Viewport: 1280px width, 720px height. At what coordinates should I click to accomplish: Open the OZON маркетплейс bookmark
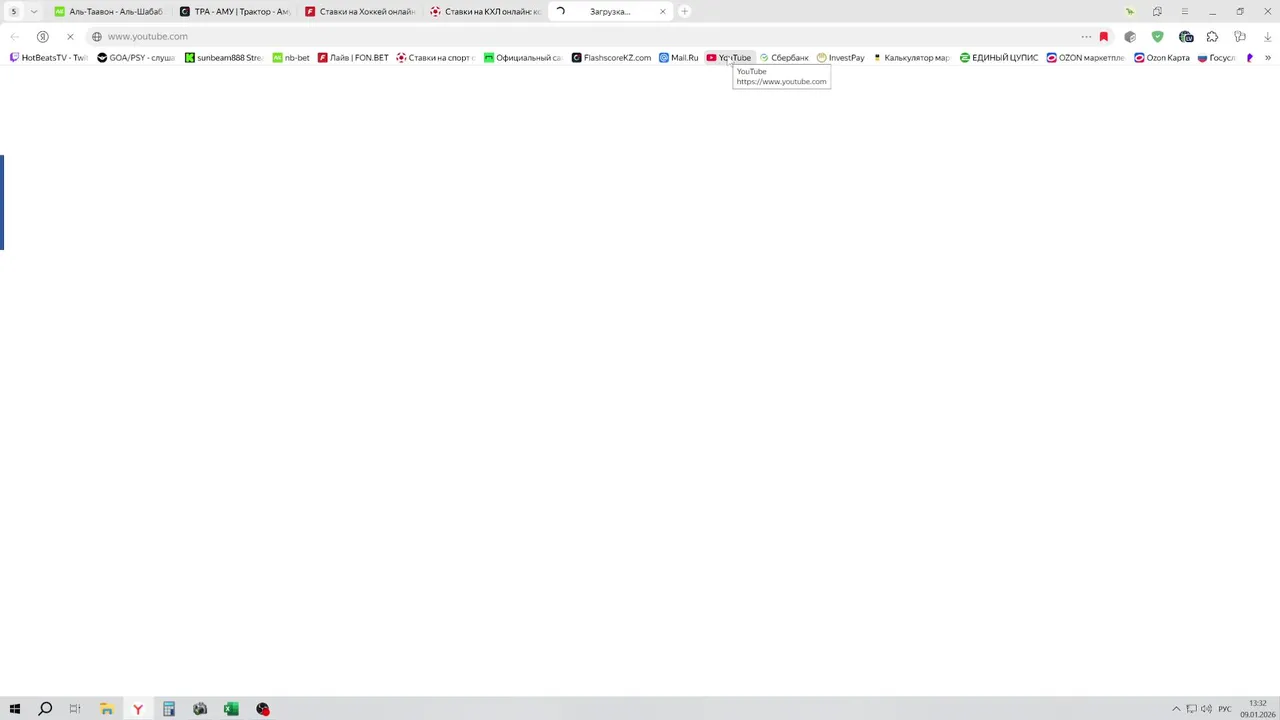click(1085, 57)
